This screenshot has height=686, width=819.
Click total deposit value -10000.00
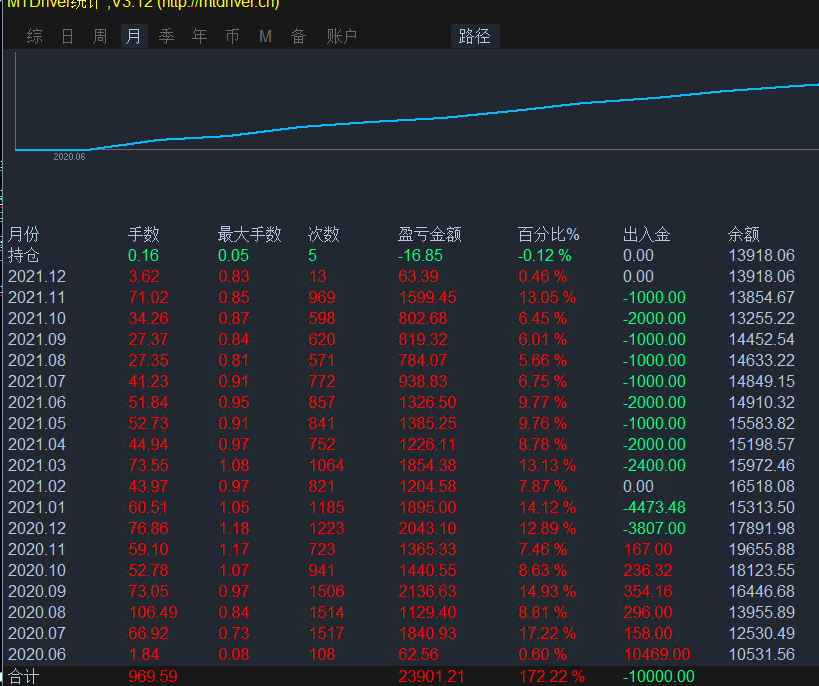(x=659, y=677)
